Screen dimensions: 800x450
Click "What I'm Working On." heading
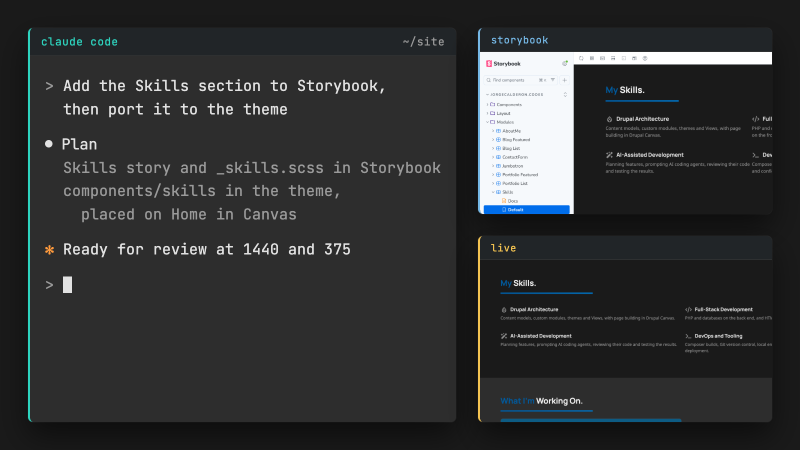pos(541,401)
